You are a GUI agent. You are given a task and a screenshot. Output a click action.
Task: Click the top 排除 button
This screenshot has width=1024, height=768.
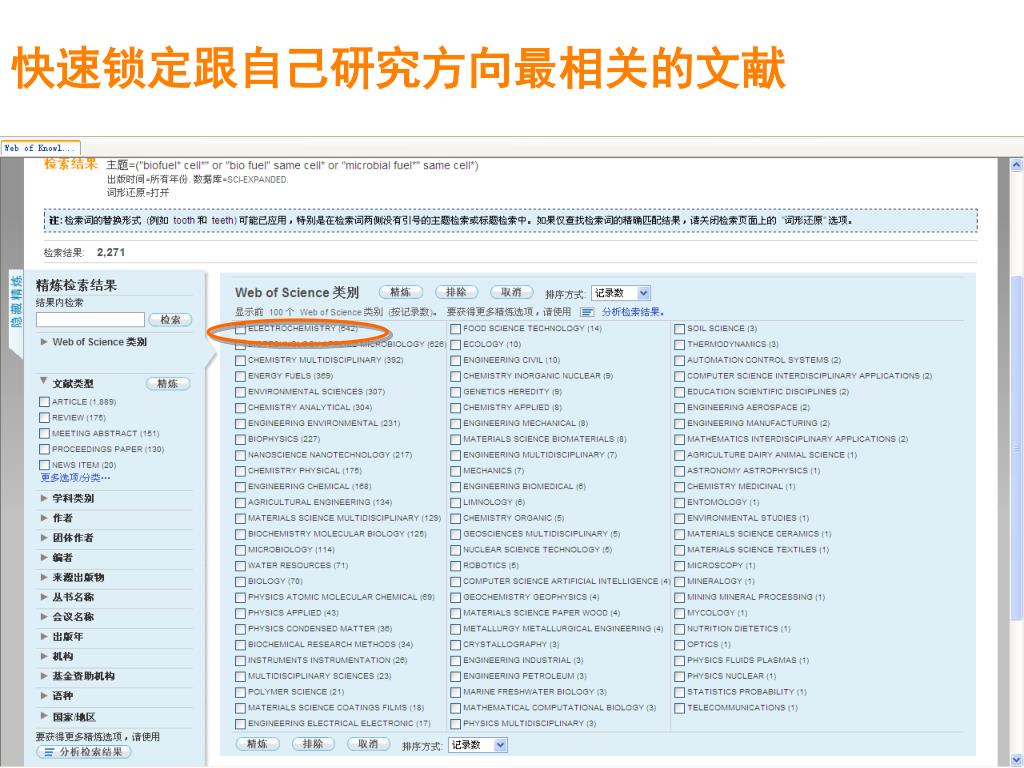tap(456, 293)
